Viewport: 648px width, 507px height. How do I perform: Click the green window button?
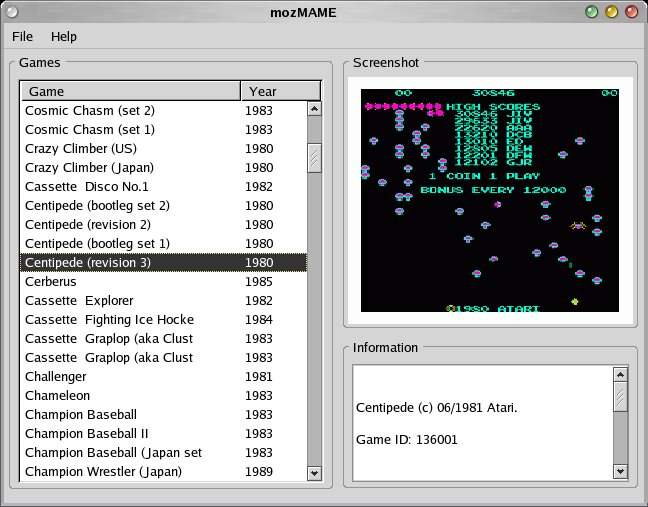[x=591, y=12]
